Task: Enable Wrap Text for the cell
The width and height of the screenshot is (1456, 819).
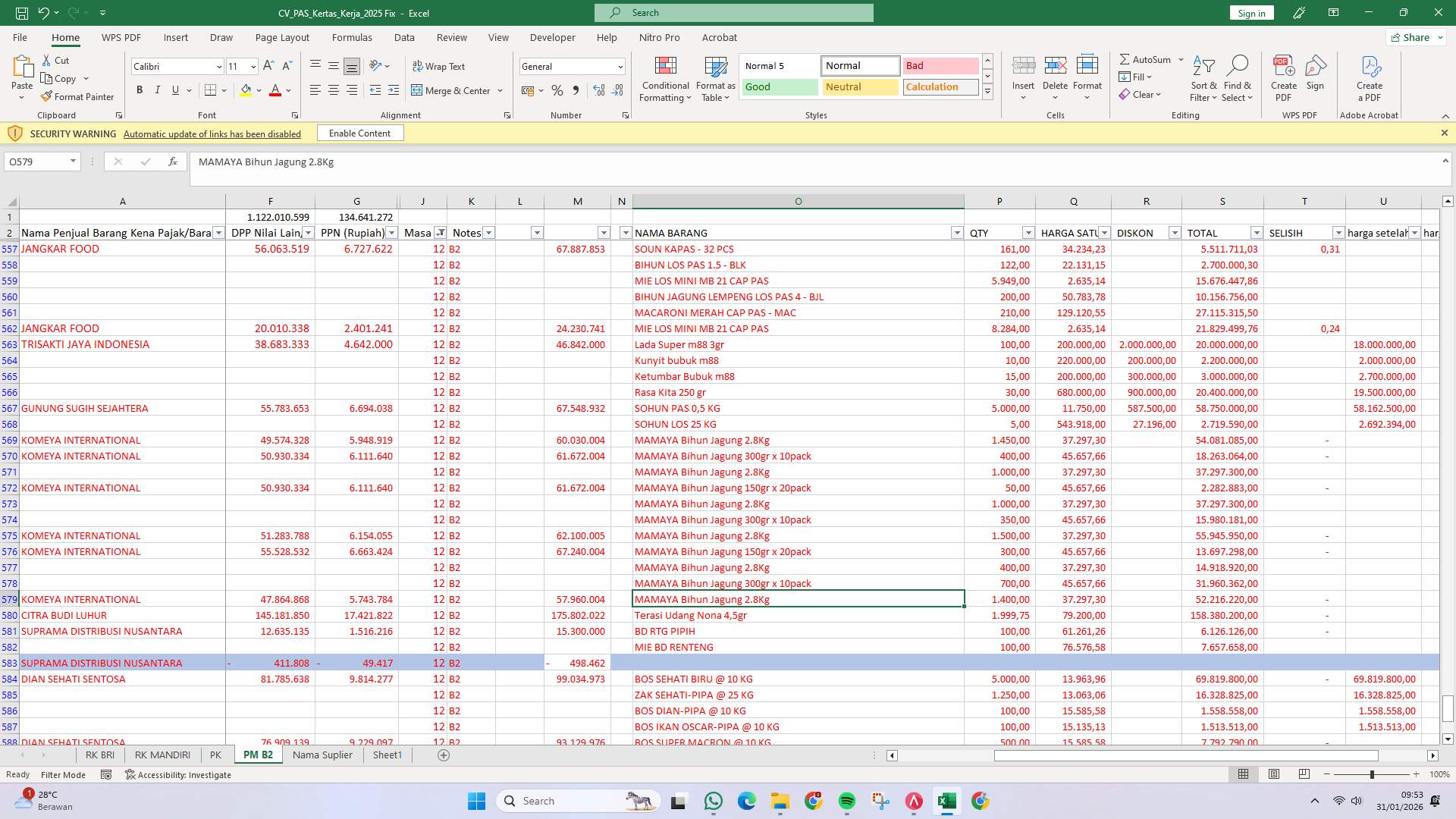Action: click(439, 66)
